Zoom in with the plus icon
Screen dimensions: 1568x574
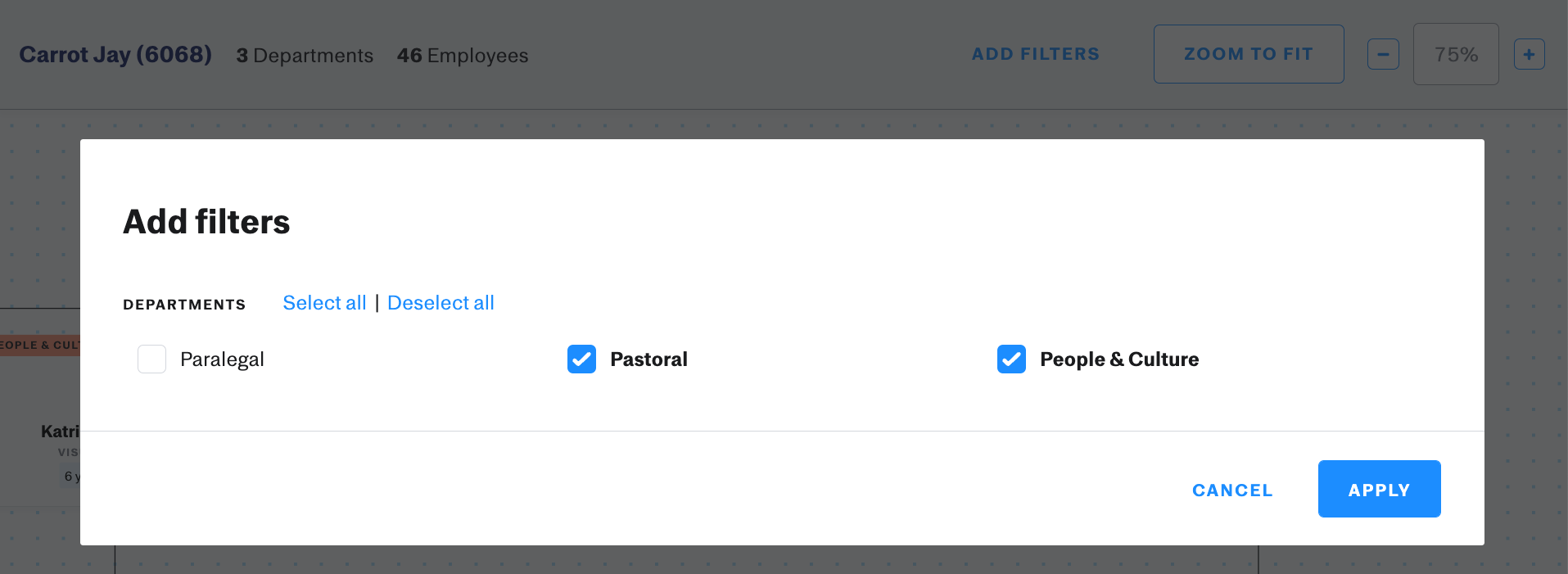[1529, 55]
